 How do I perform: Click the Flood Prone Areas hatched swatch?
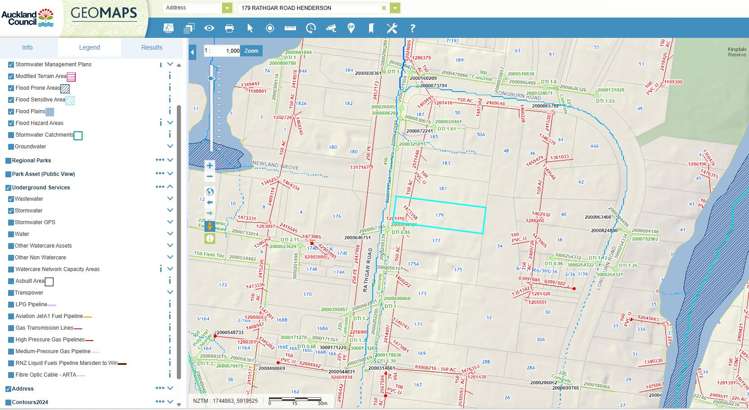pyautogui.click(x=65, y=88)
